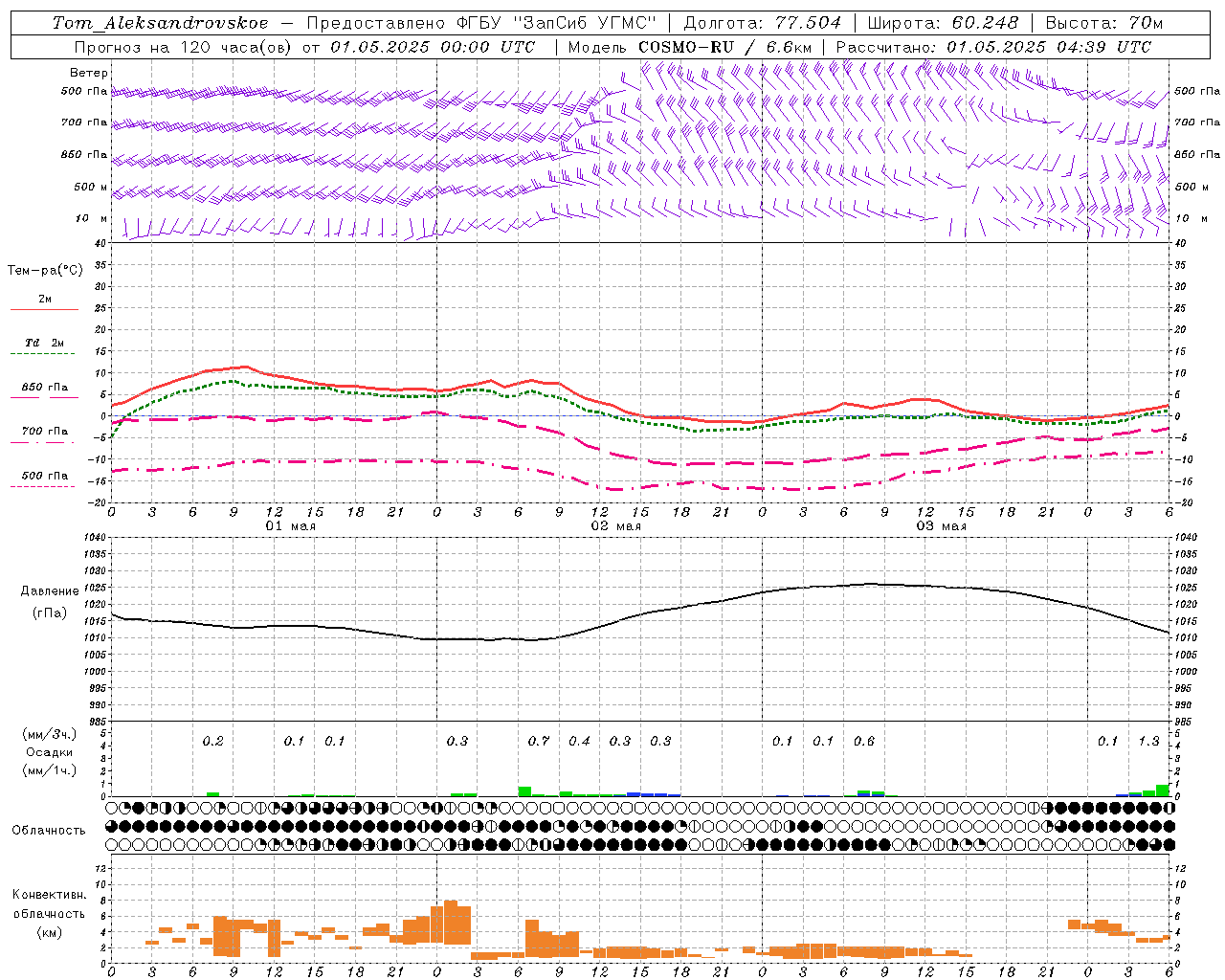
Task: Click the (мм/1ч.) precipitation unit label
Action: click(50, 770)
